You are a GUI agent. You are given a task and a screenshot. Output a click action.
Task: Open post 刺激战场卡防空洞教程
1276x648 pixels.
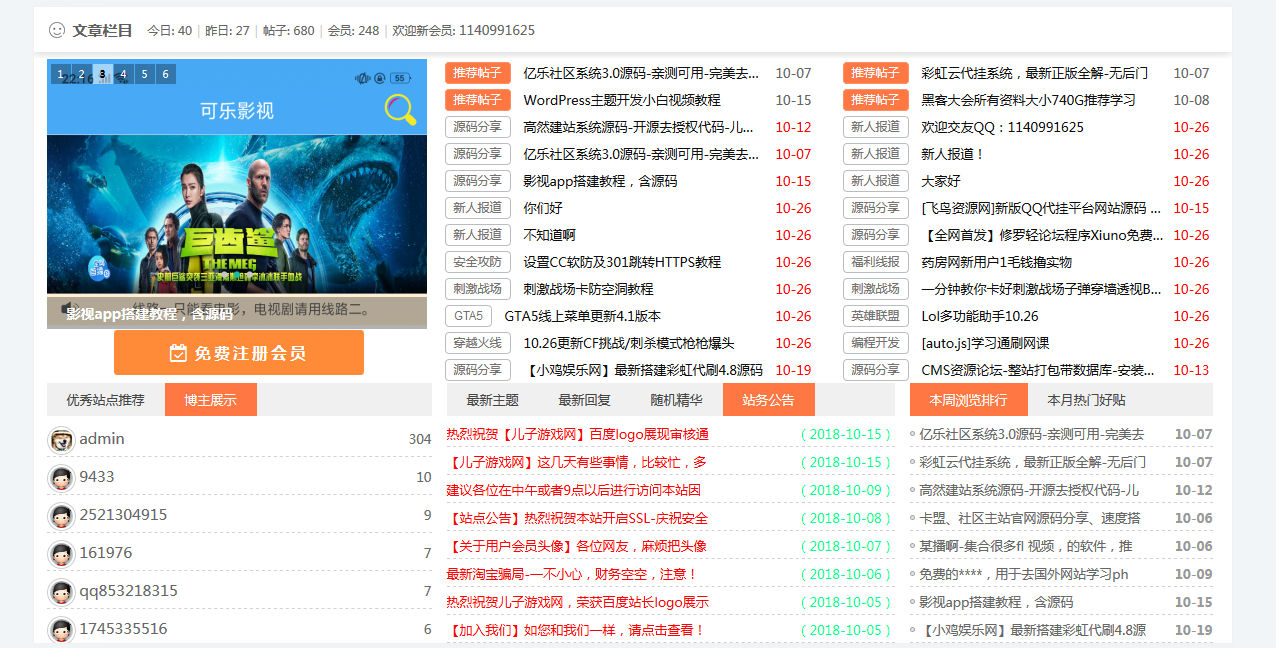[588, 289]
